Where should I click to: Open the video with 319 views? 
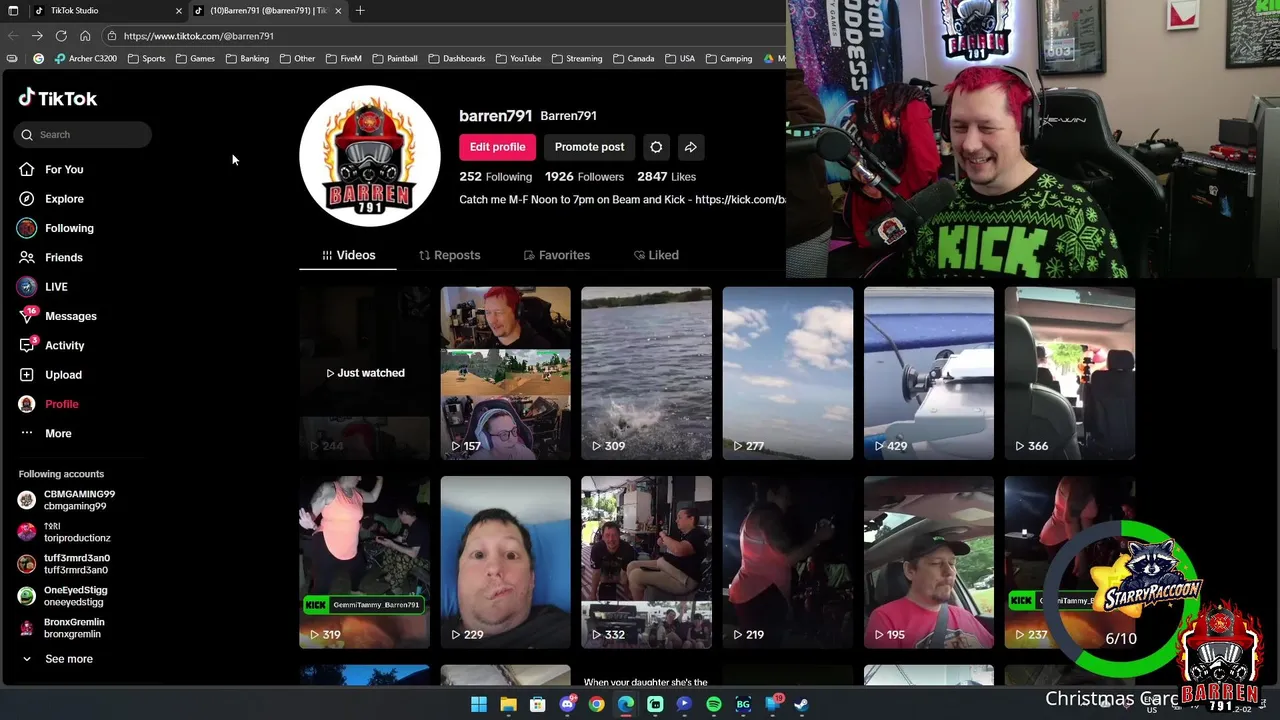(365, 562)
